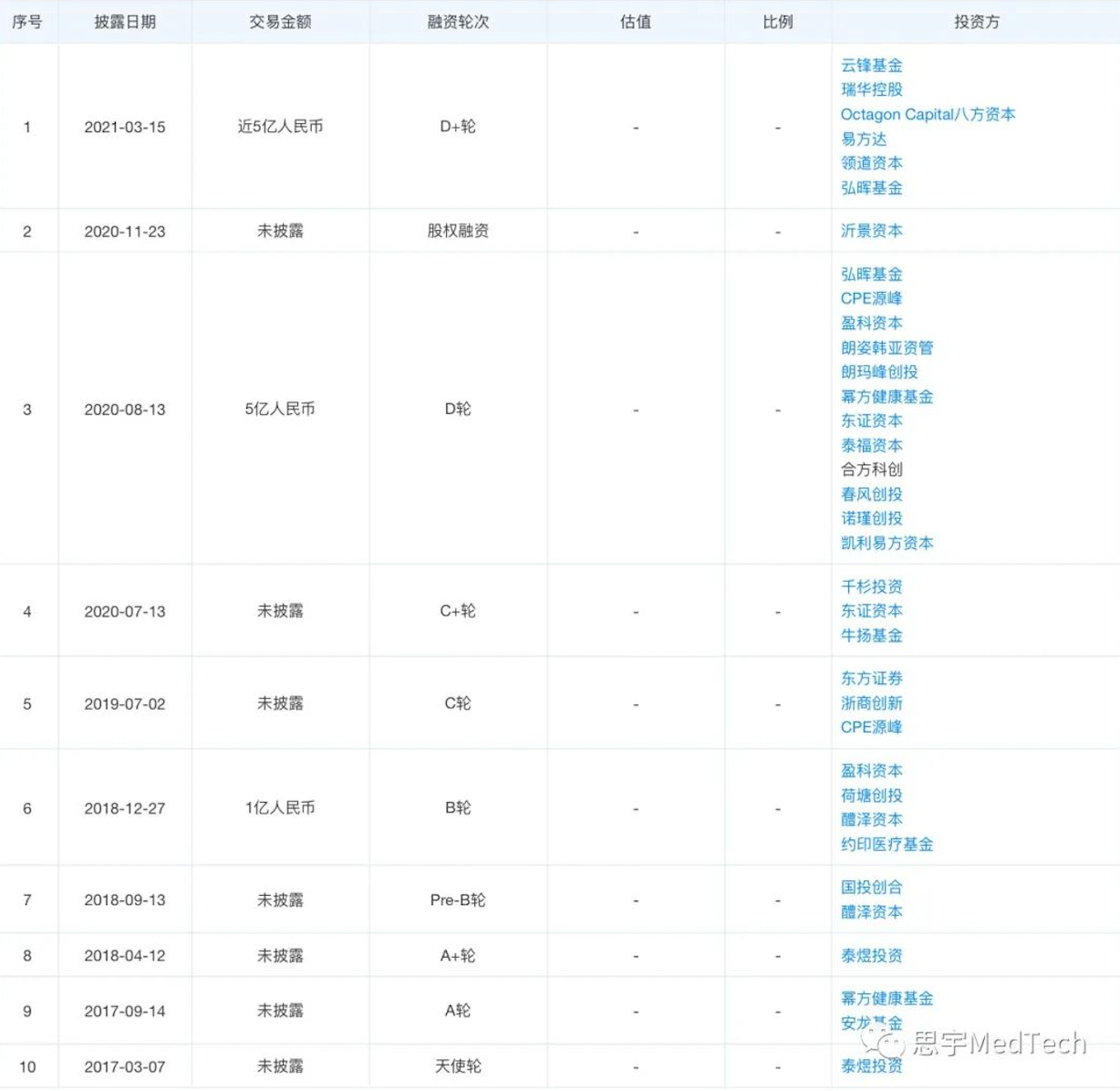The width and height of the screenshot is (1120, 1091).
Task: Open the 泰福资本 investor link
Action: (871, 445)
